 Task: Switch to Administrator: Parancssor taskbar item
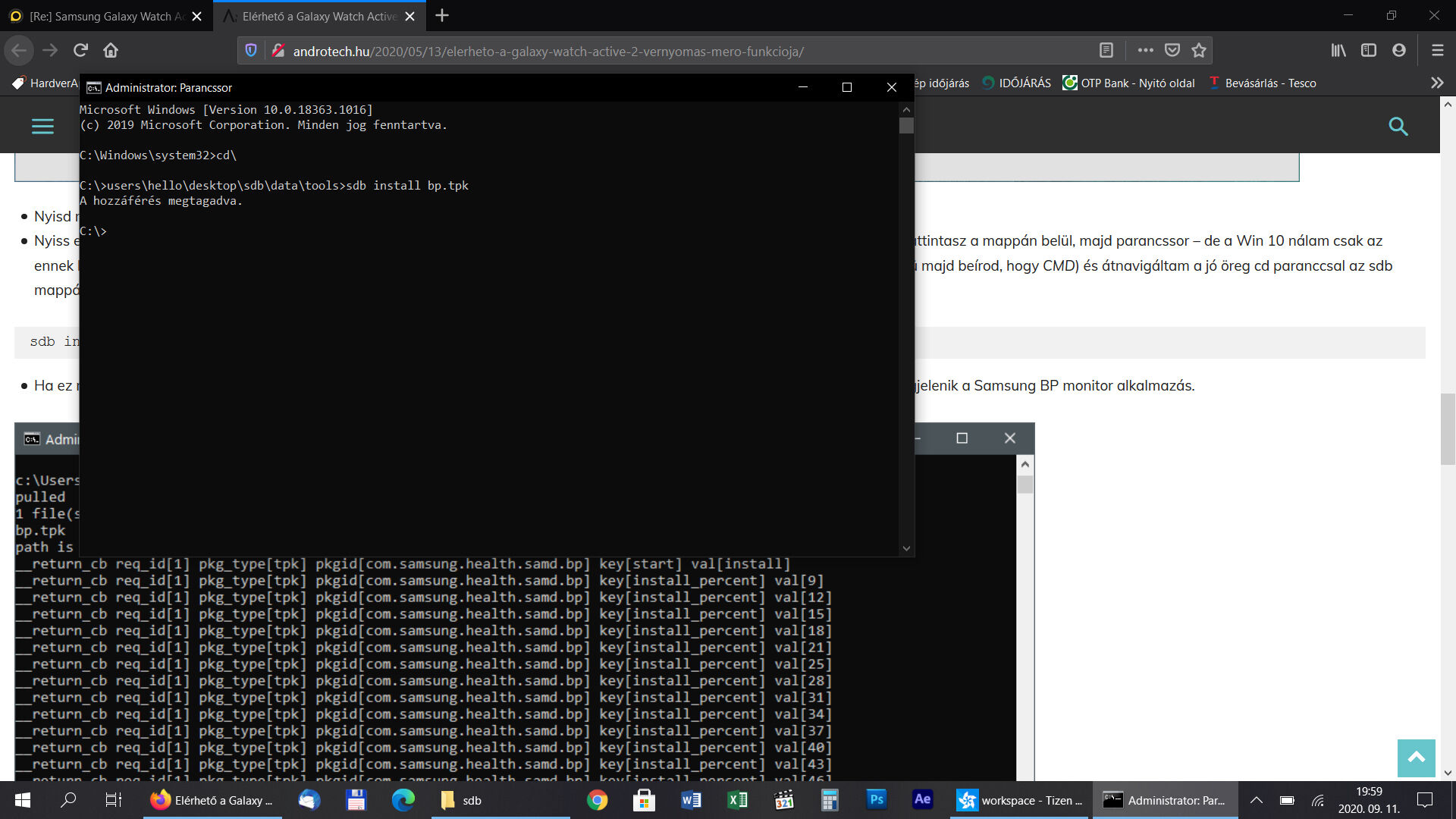point(1165,800)
